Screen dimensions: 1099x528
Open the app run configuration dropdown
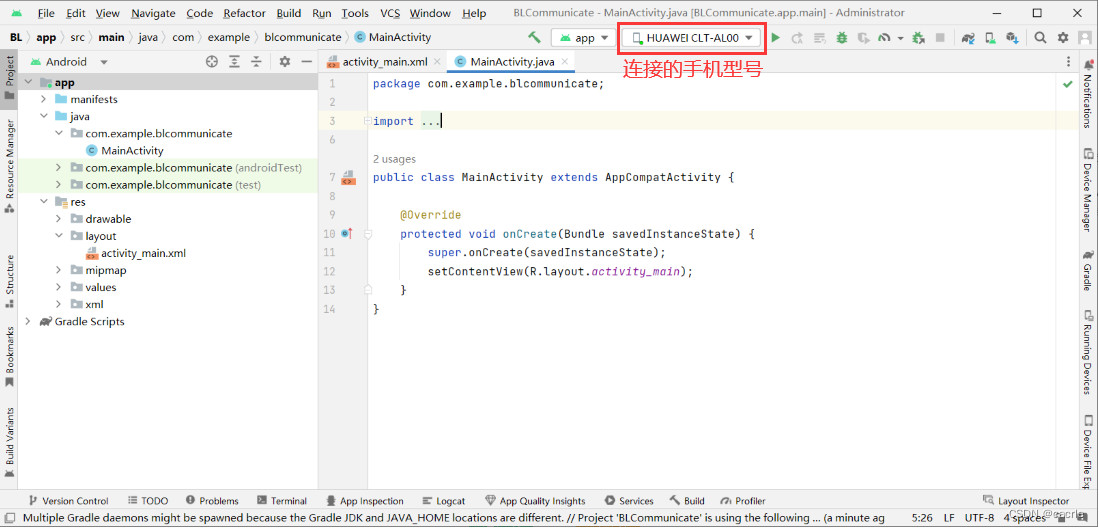click(584, 38)
